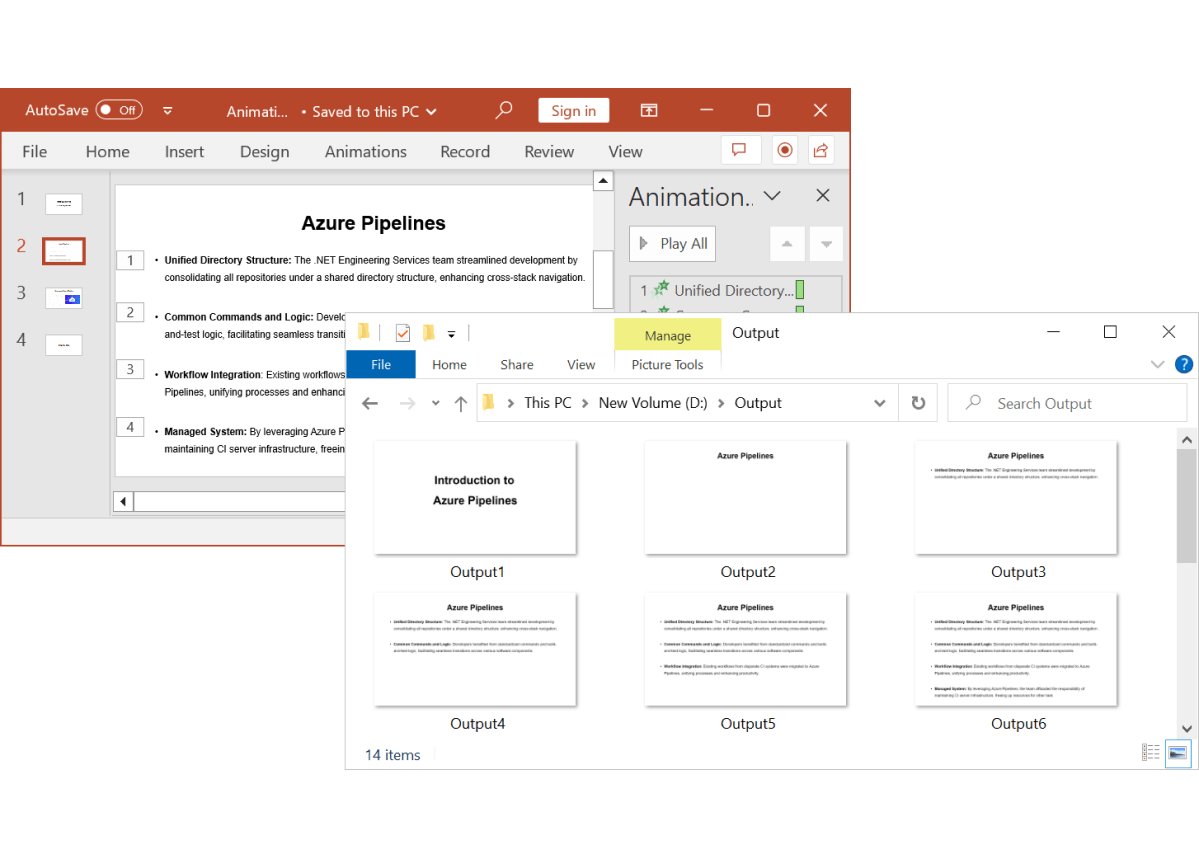Click Play All in Animation Pane
This screenshot has height=857, width=1199.
(x=672, y=244)
